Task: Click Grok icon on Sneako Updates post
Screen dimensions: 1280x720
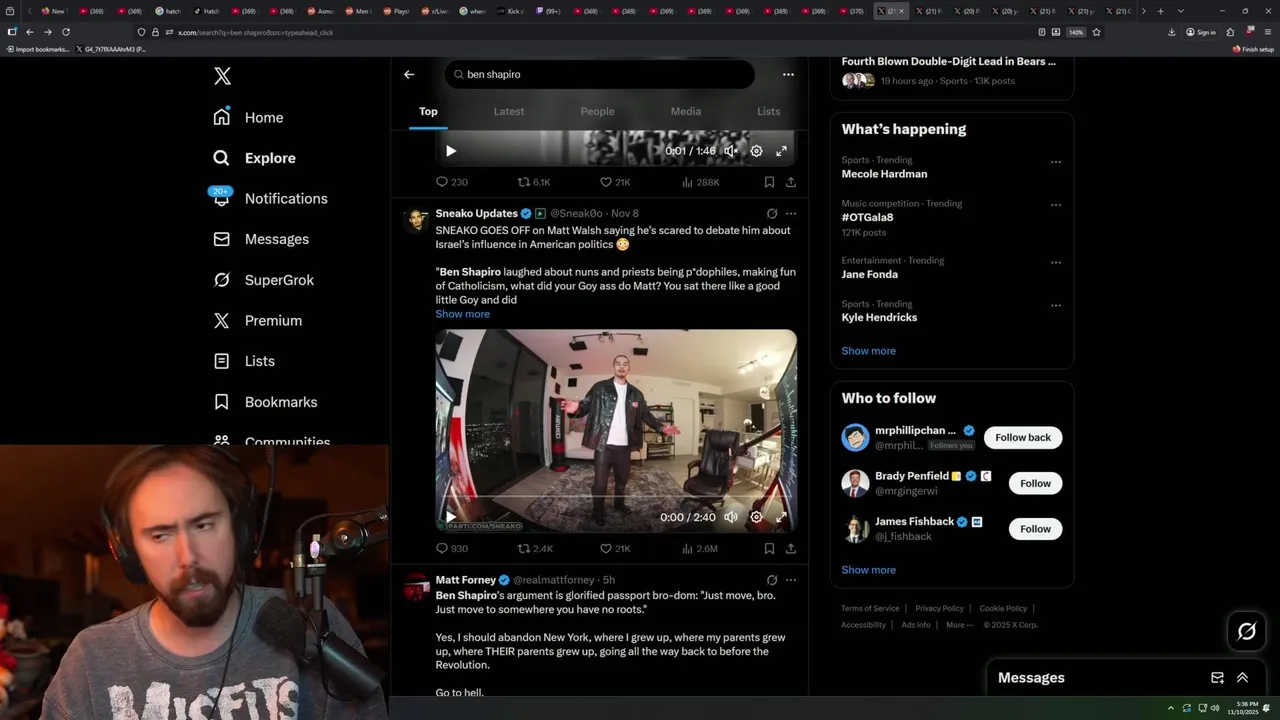Action: [x=772, y=213]
